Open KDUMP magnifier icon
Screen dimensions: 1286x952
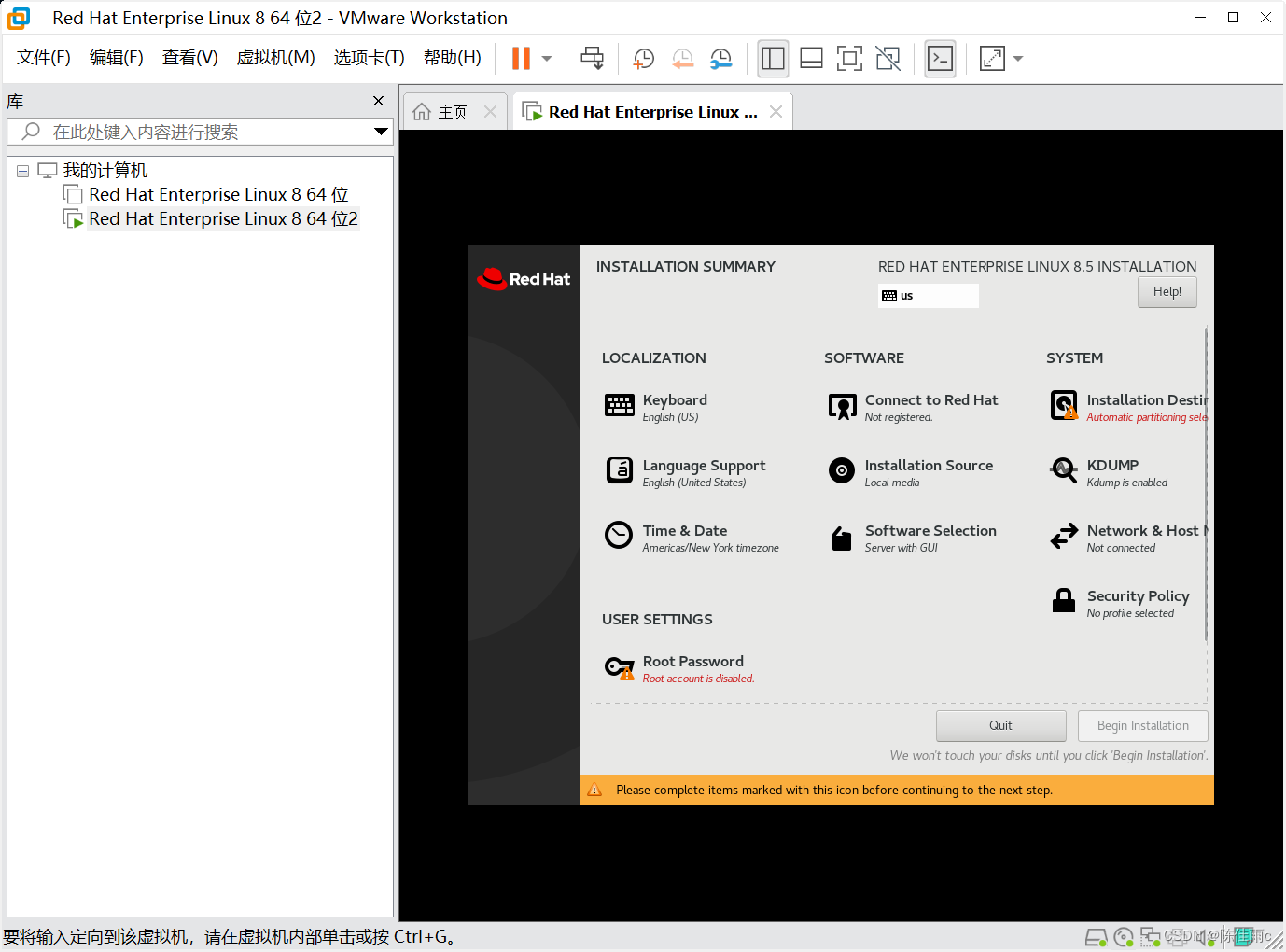pyautogui.click(x=1064, y=470)
